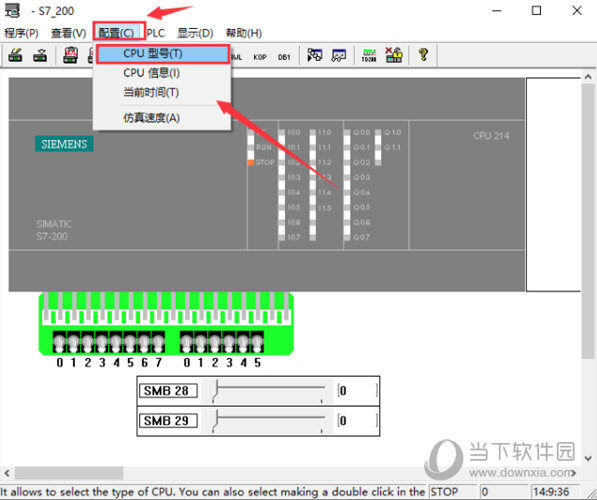
Task: Click the I1.5 input LED
Action: coord(313,208)
